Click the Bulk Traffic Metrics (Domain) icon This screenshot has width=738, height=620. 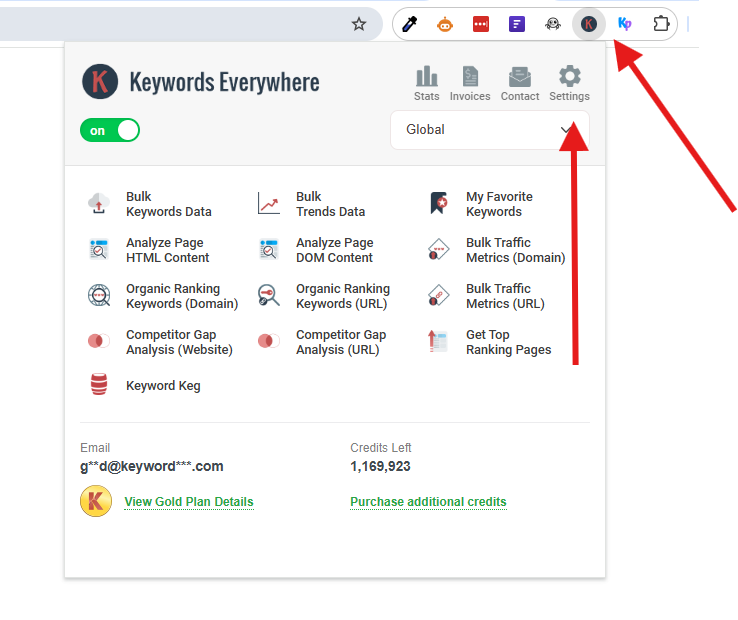(439, 250)
